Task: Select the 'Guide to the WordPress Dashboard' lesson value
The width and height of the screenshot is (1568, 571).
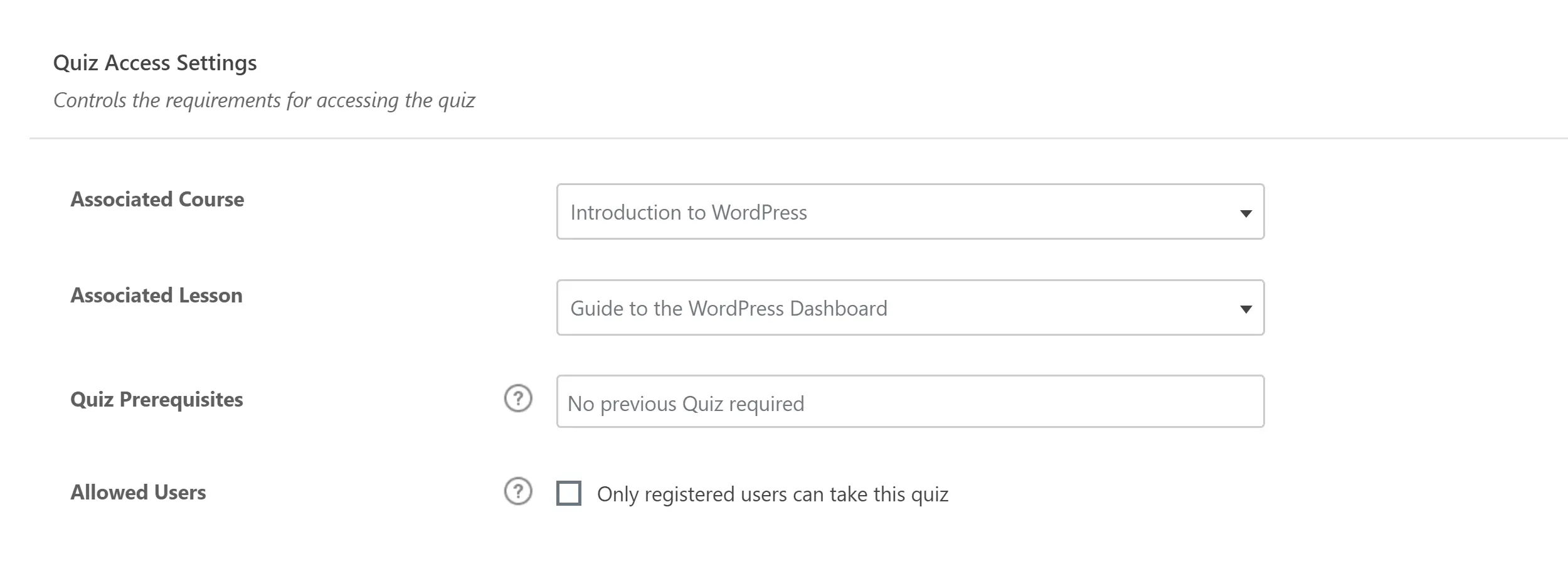Action: (x=728, y=309)
